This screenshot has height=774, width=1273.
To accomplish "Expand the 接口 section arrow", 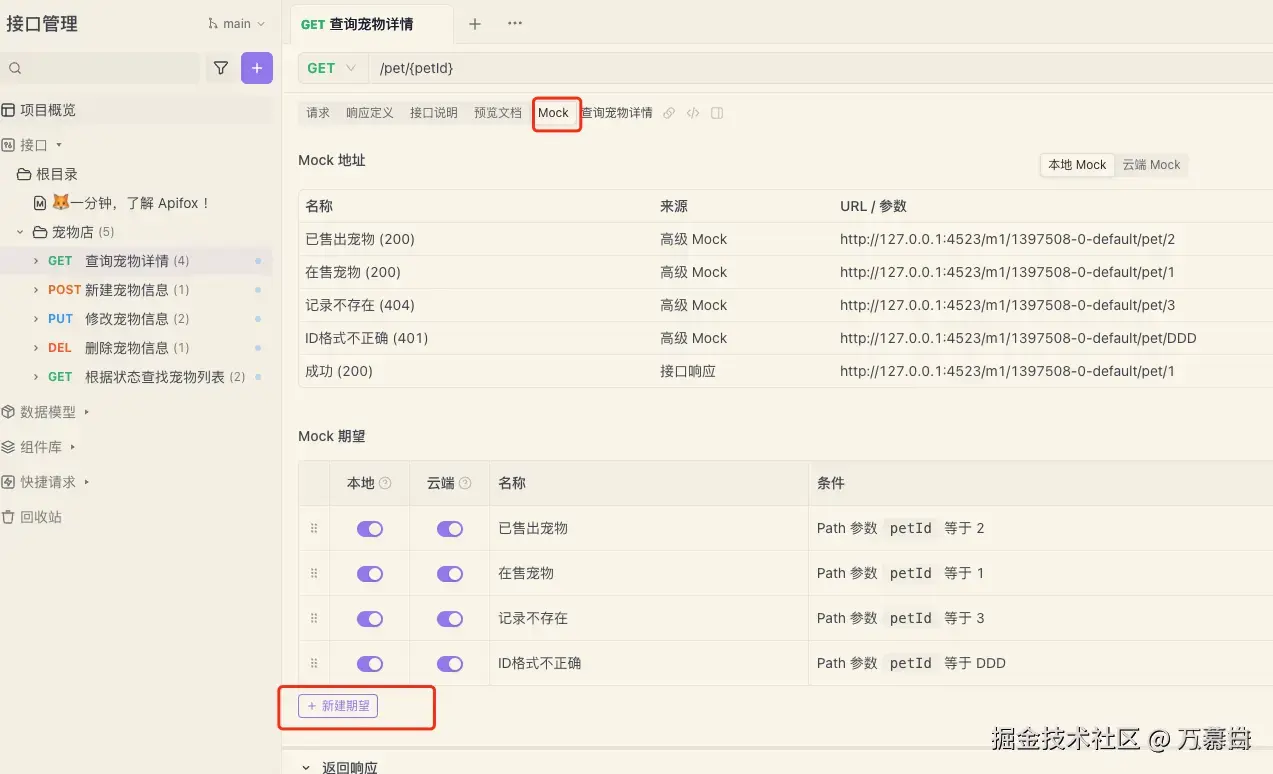I will (x=59, y=145).
